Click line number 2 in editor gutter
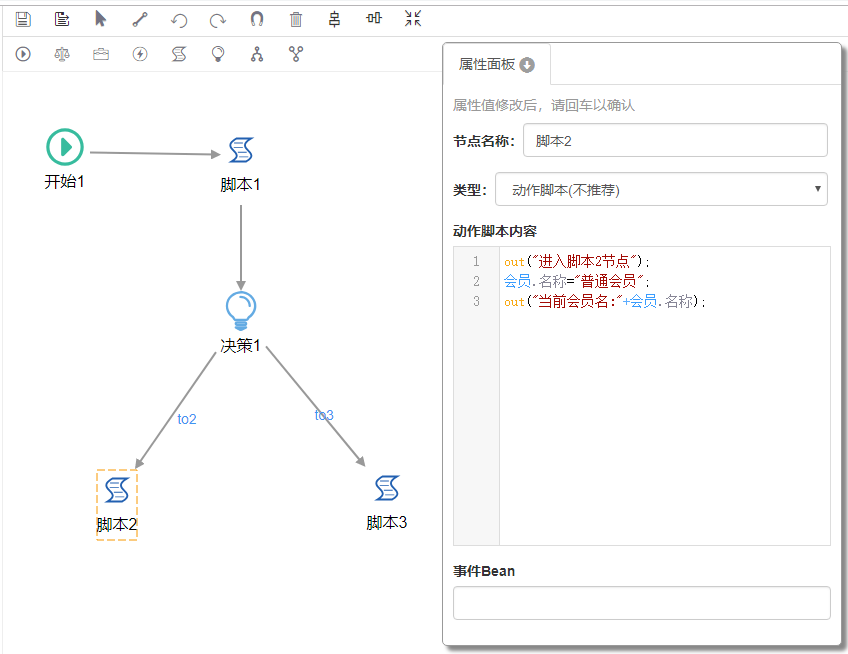 (x=476, y=281)
